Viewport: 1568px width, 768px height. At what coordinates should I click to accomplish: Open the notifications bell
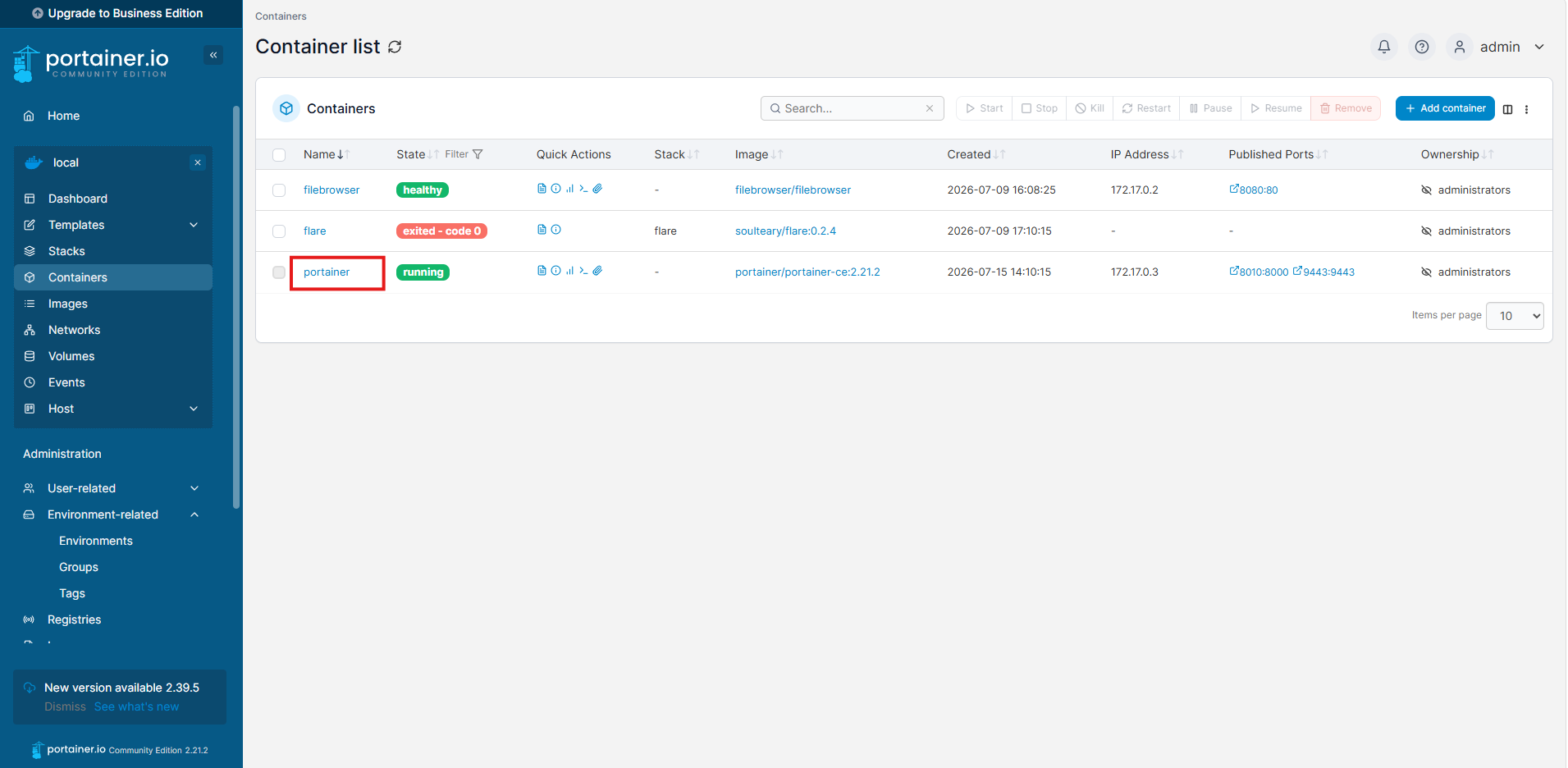[x=1384, y=47]
